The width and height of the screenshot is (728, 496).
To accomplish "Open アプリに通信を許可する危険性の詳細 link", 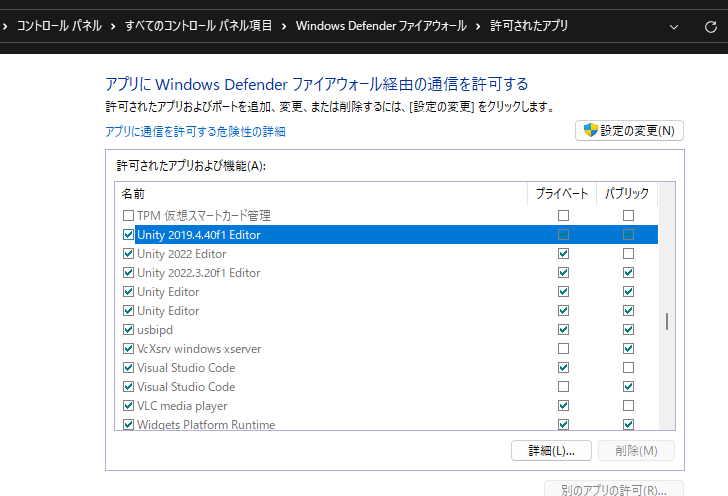I will click(195, 131).
